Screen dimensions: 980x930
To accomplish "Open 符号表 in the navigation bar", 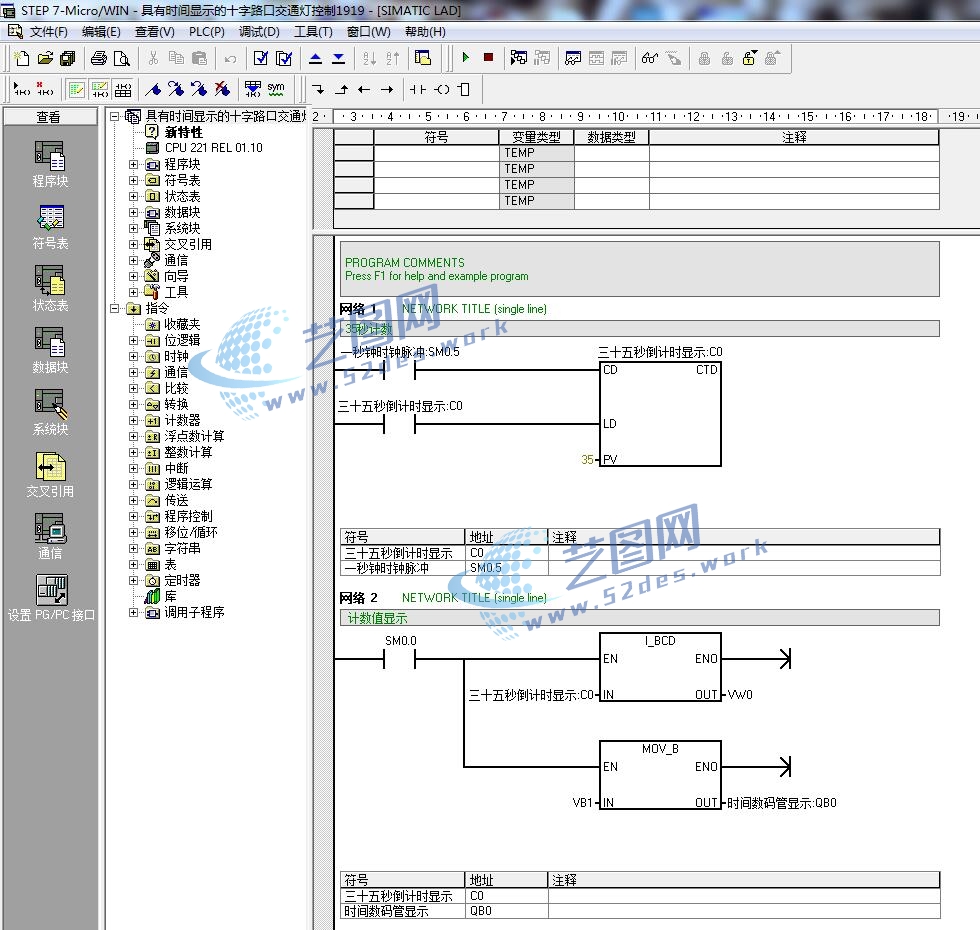I will click(x=50, y=226).
